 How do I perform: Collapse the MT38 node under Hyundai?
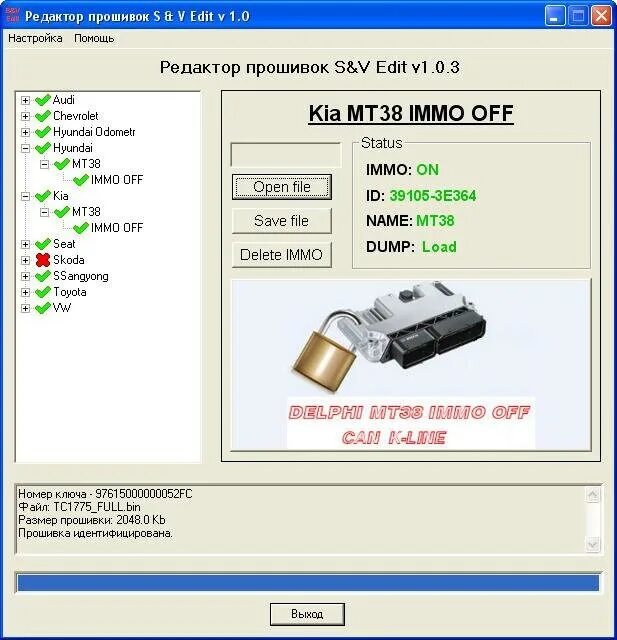point(44,164)
